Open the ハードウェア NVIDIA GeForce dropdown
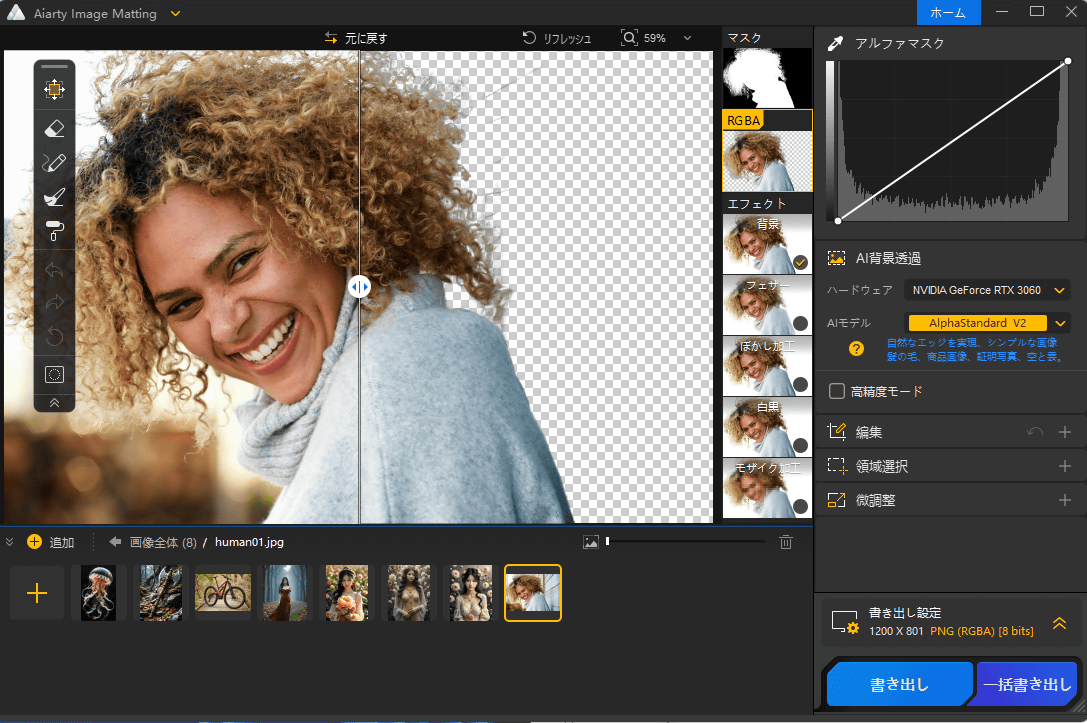 987,290
